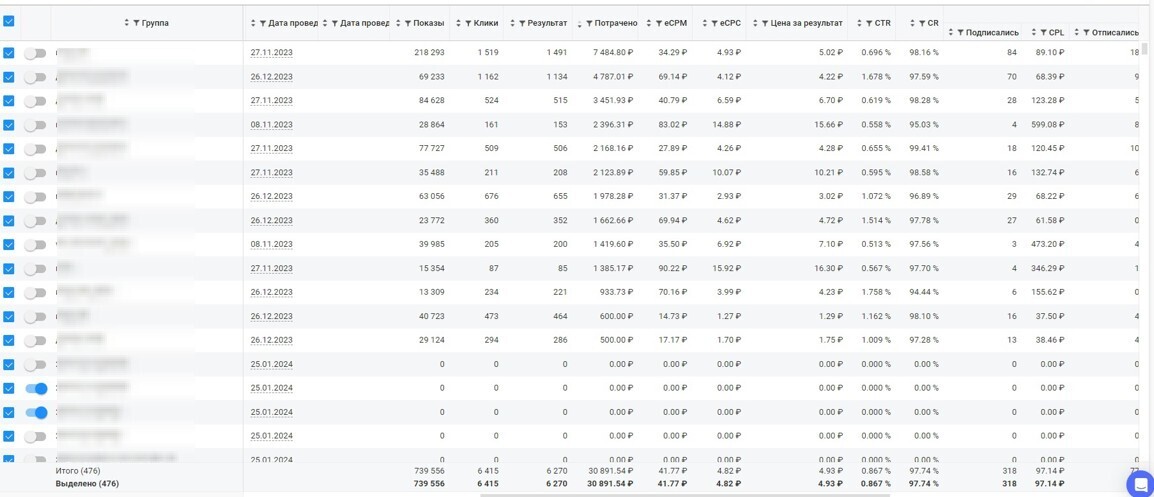Viewport: 1154px width, 497px height.
Task: Click the eCPM column filter icon
Action: click(x=660, y=23)
